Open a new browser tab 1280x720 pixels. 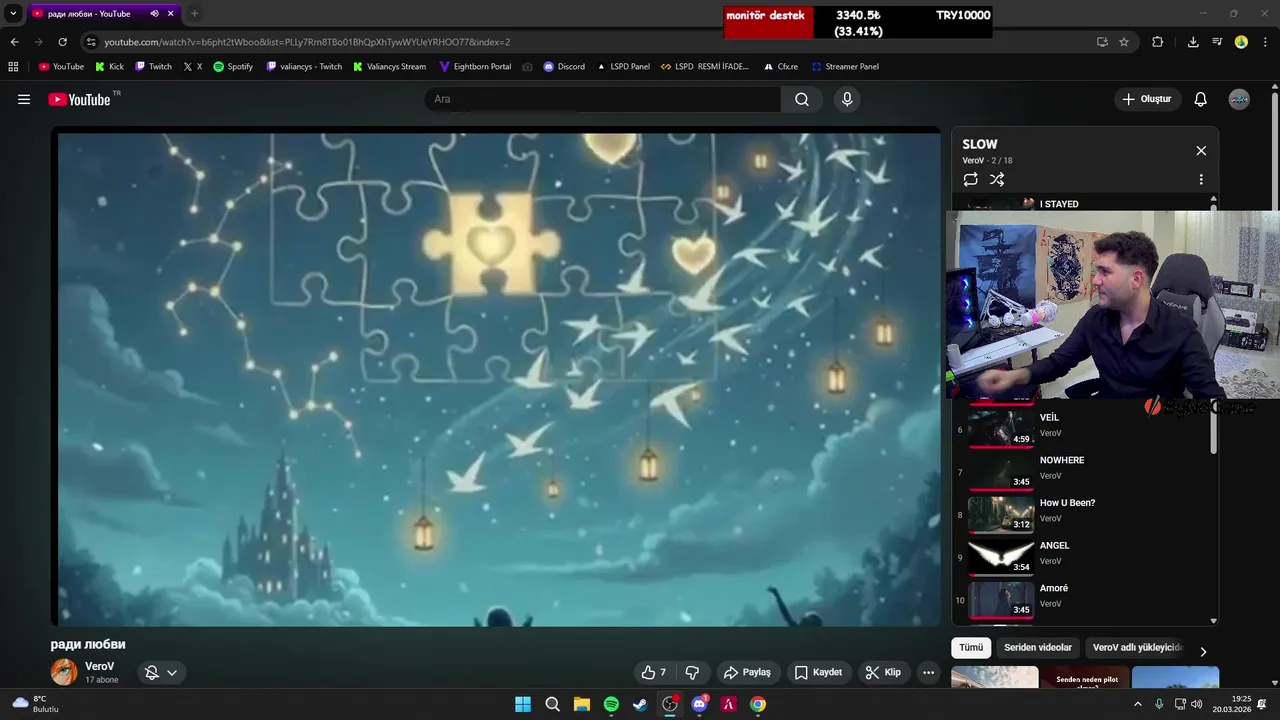[x=194, y=14]
